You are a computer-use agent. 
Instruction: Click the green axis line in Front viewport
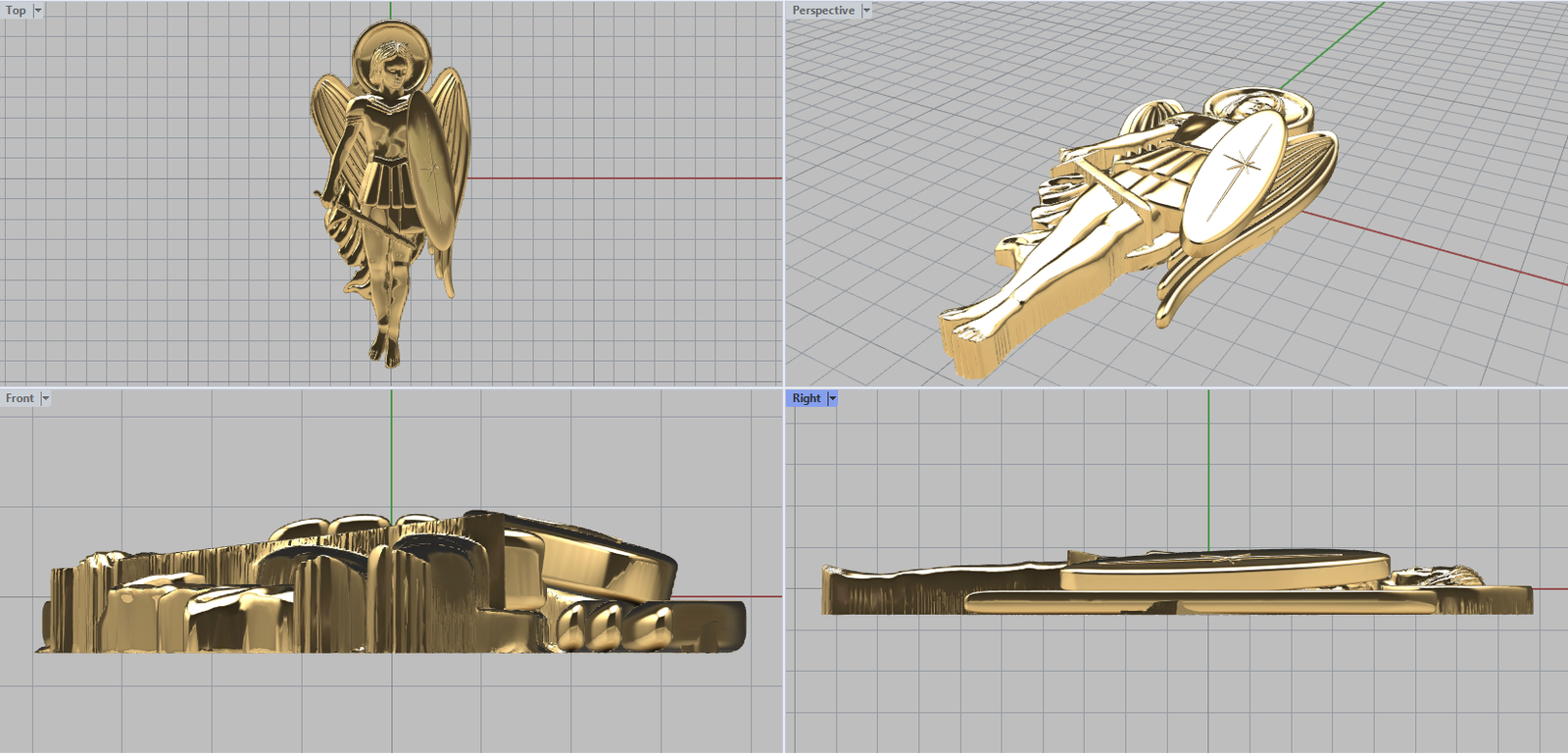392,451
